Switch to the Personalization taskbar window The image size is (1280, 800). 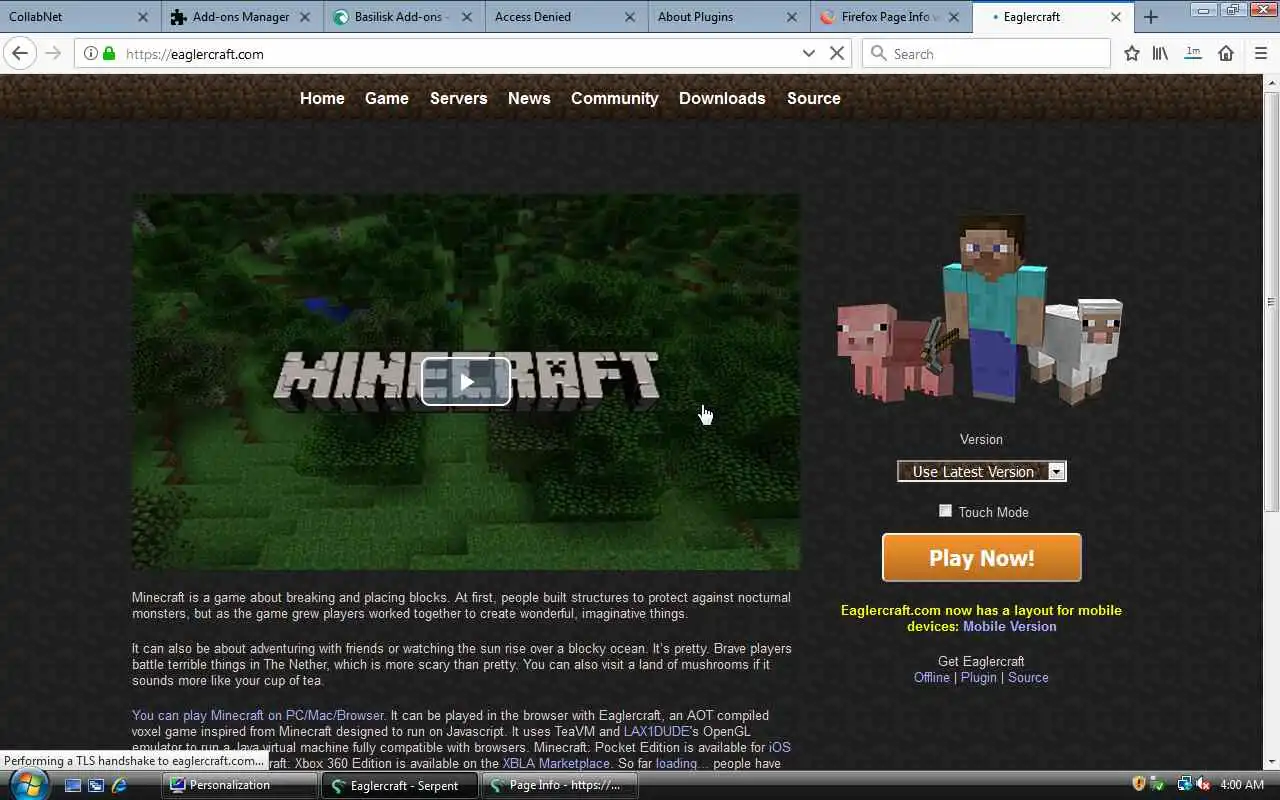point(240,785)
